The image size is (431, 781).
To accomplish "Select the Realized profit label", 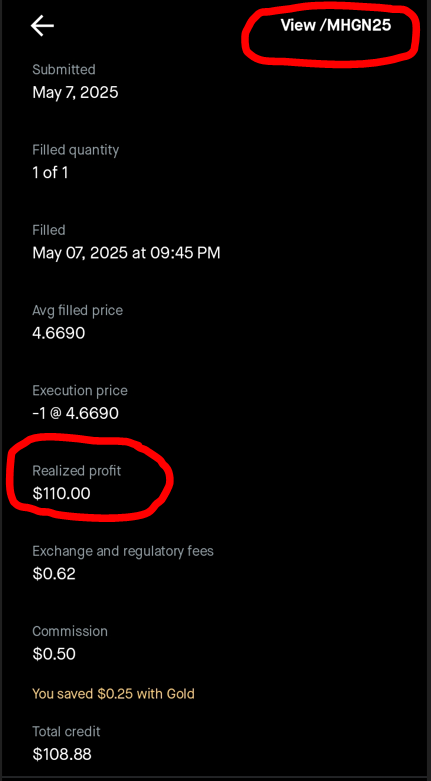I will coord(77,471).
